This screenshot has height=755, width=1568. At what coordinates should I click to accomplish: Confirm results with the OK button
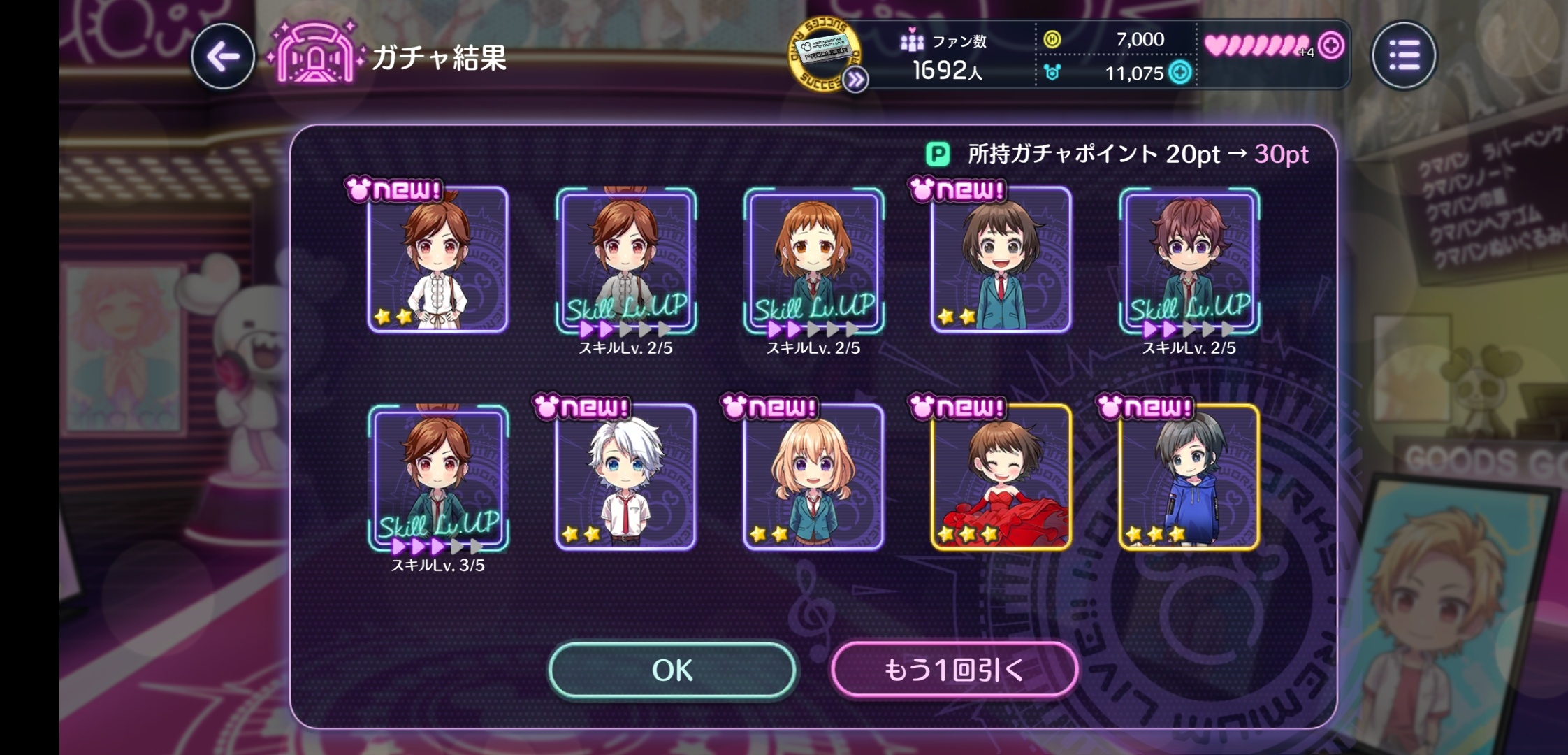pos(672,670)
